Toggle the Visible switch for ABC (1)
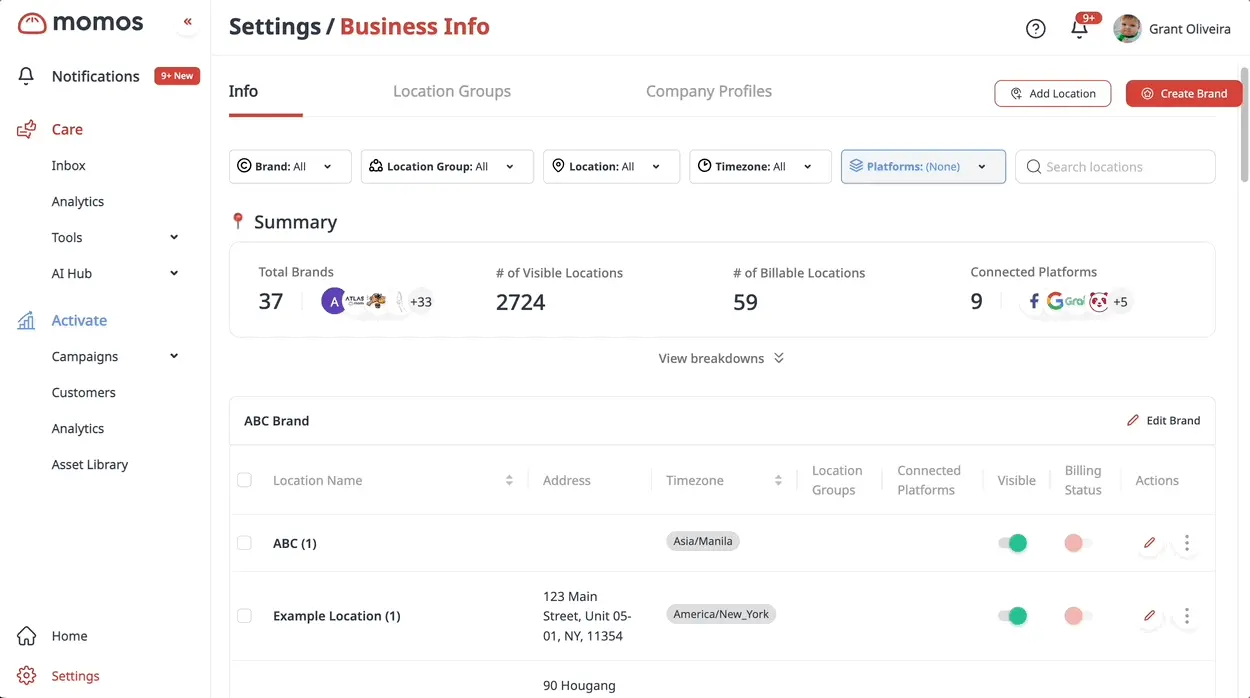The image size is (1250, 698). (1012, 543)
